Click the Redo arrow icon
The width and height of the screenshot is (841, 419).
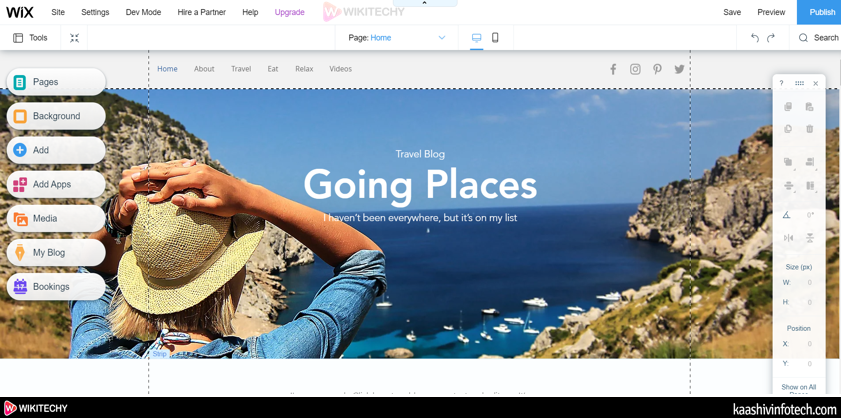click(x=771, y=38)
